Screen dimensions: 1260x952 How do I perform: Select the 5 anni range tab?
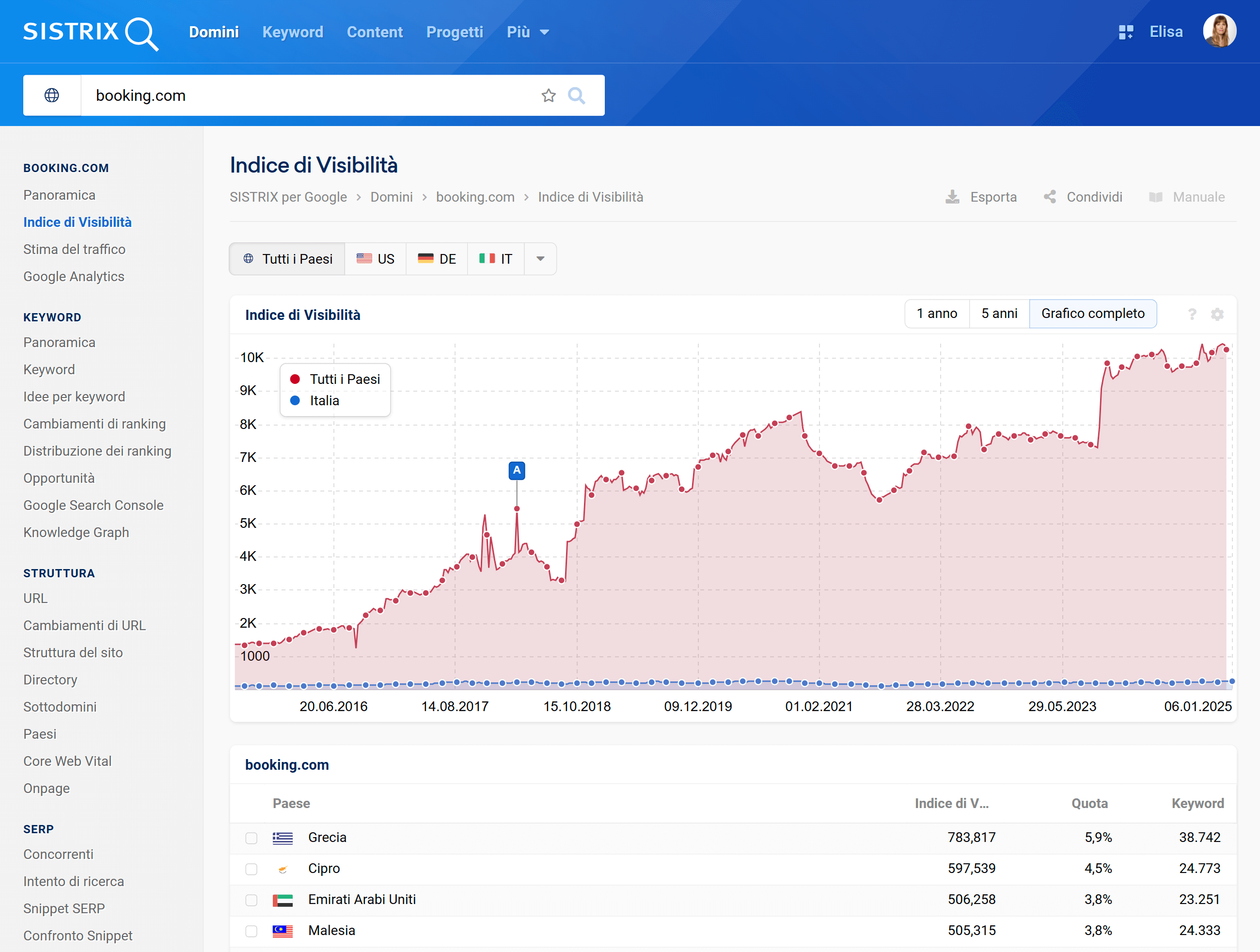[999, 313]
